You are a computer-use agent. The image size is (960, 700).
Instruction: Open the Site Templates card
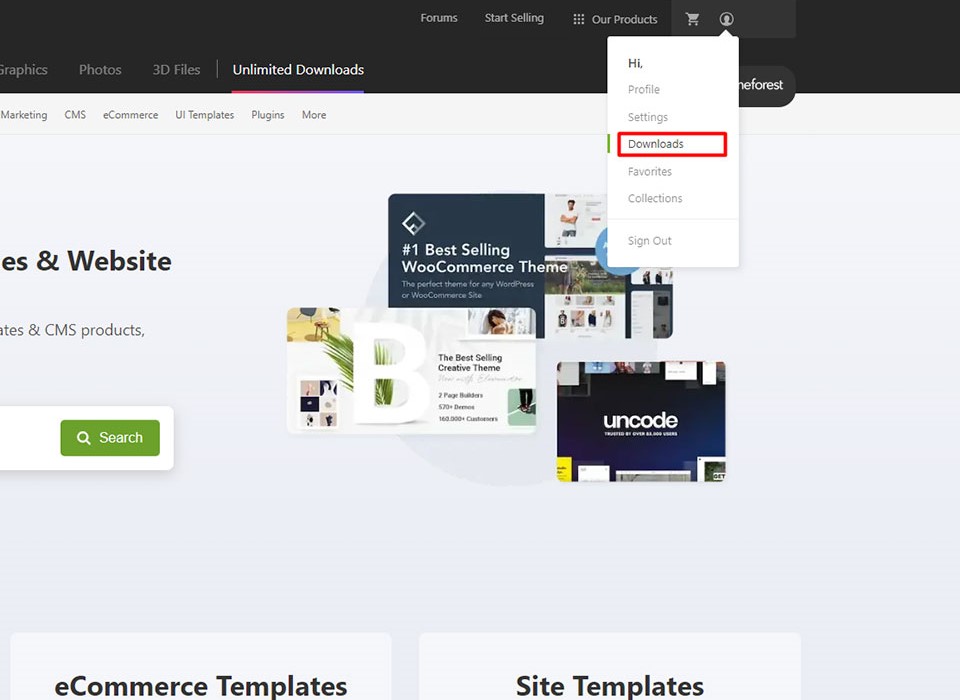[x=610, y=666]
